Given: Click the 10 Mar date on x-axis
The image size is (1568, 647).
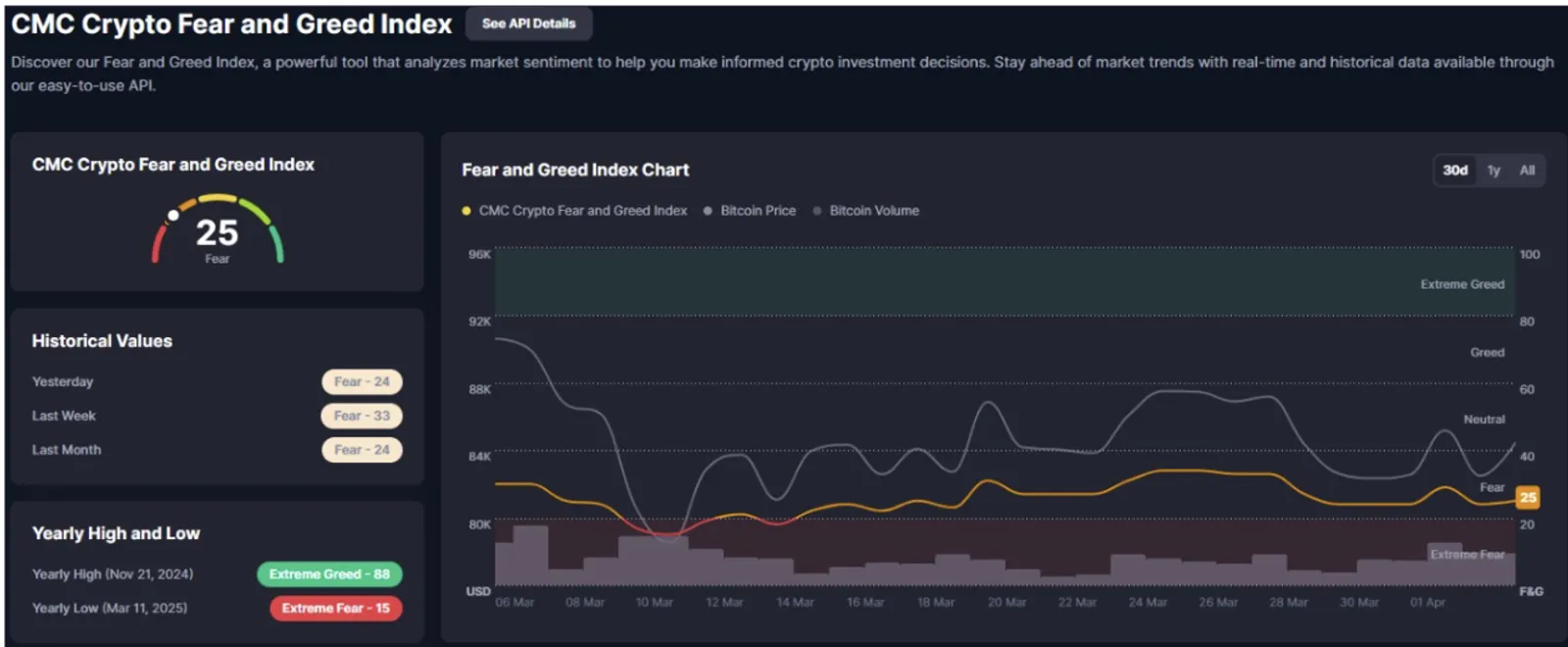Looking at the screenshot, I should tap(654, 603).
